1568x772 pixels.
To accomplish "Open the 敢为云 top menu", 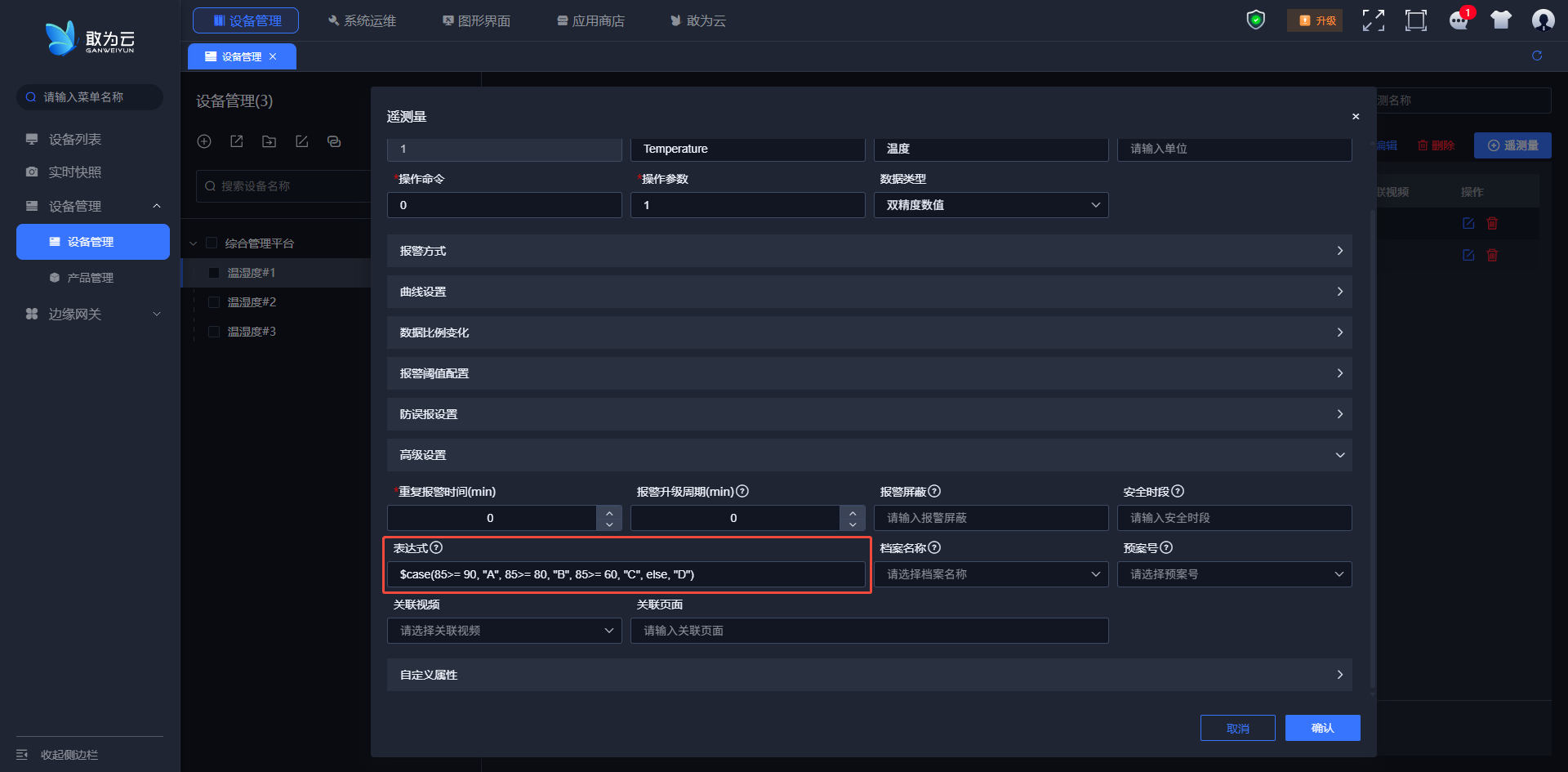I will pos(698,20).
